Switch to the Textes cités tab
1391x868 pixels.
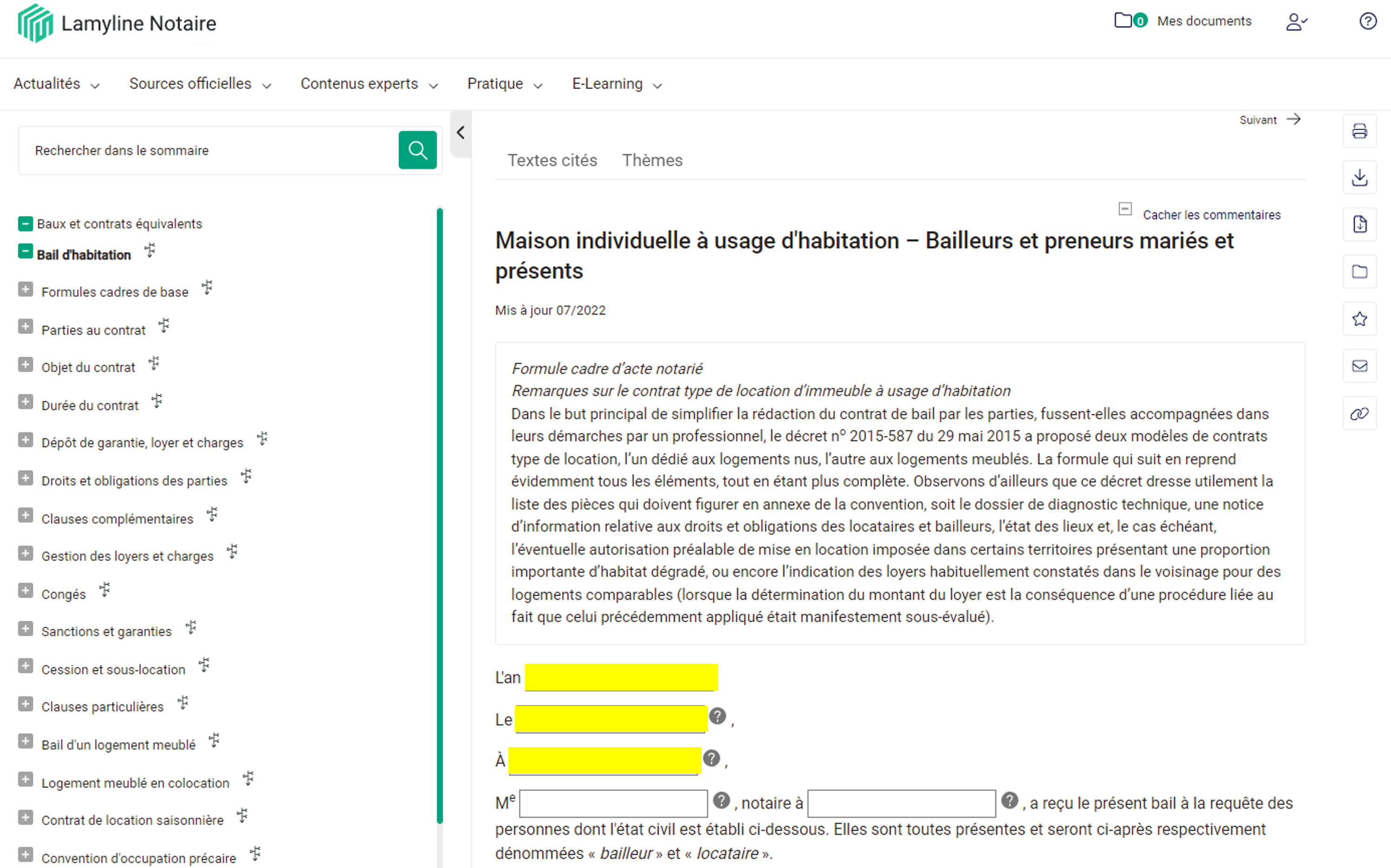552,160
